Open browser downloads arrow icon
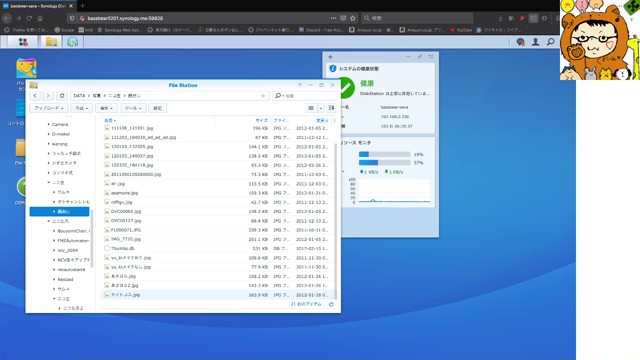Viewport: 640px width, 360px height. pos(500,18)
